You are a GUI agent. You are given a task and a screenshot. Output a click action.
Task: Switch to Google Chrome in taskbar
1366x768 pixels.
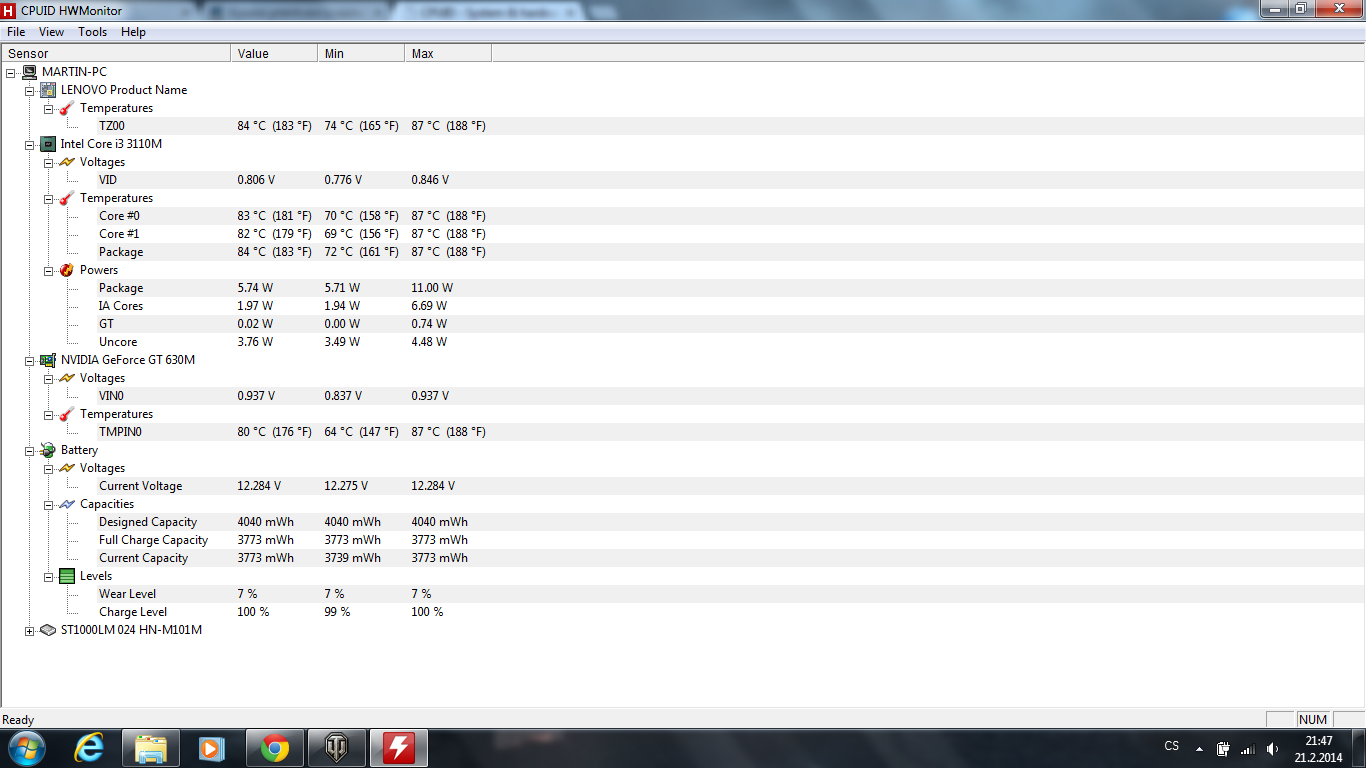(274, 748)
